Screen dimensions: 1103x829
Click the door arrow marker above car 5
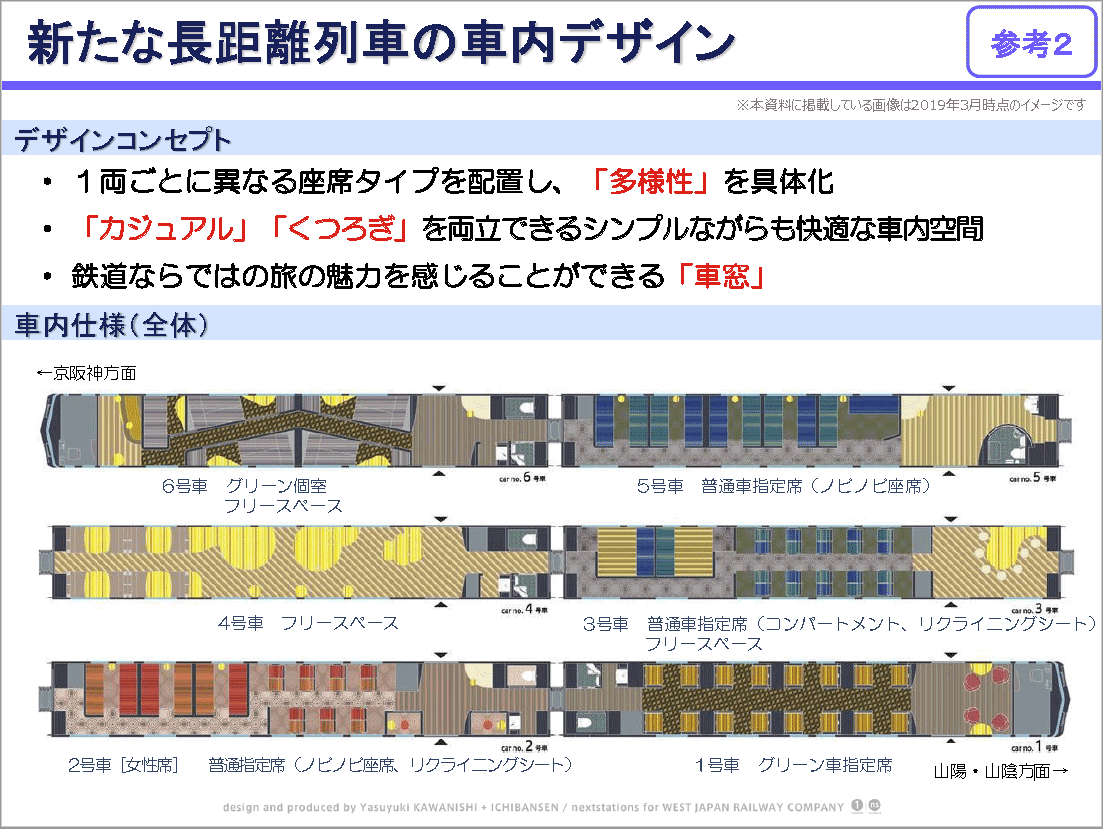point(950,388)
